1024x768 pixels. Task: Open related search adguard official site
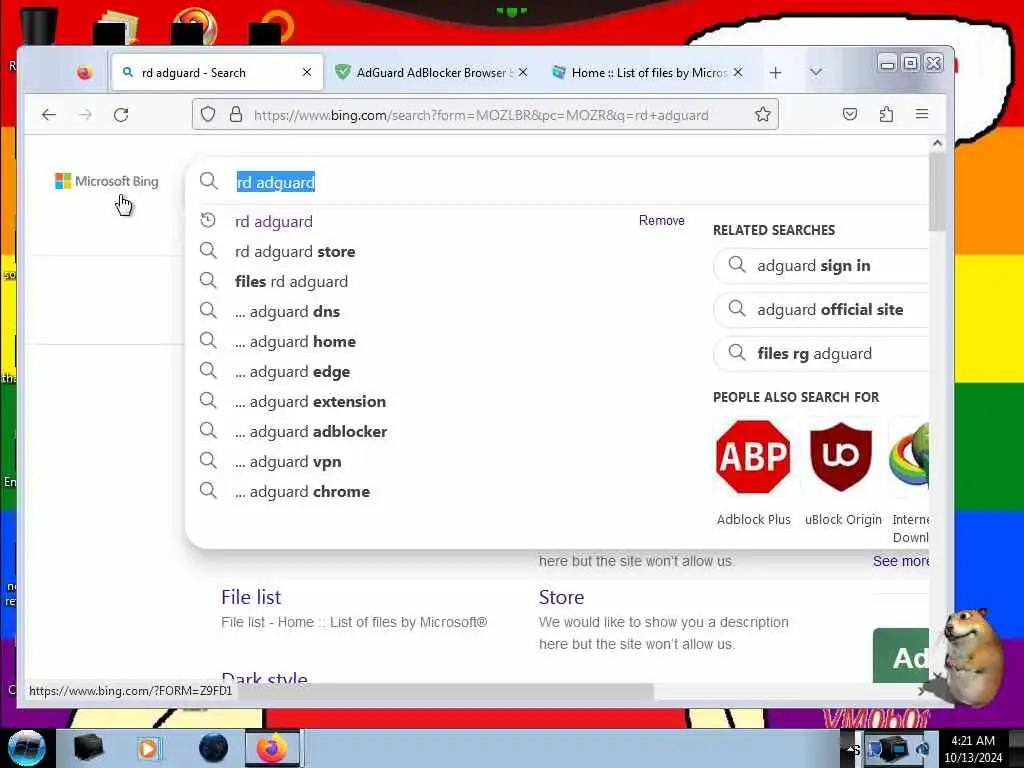point(820,310)
